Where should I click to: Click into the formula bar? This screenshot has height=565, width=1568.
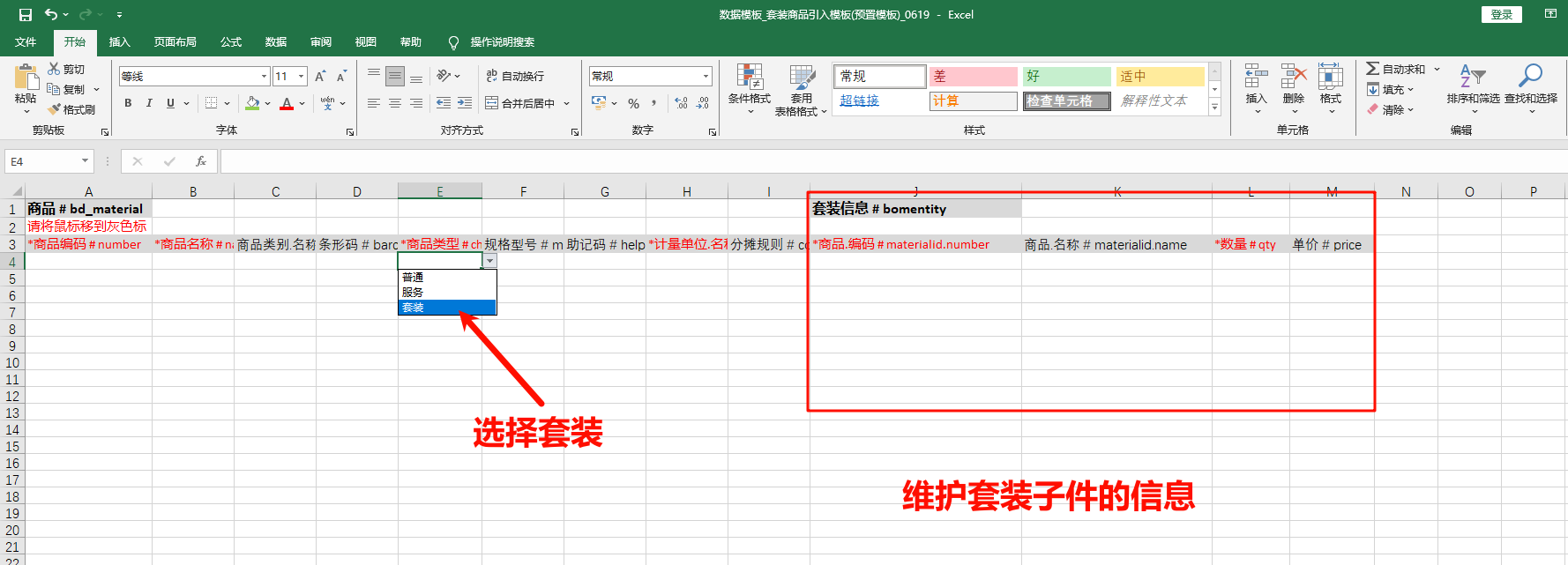click(x=892, y=161)
